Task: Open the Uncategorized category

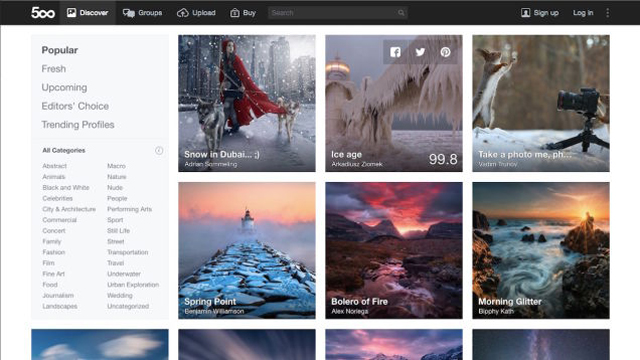Action: [128, 306]
